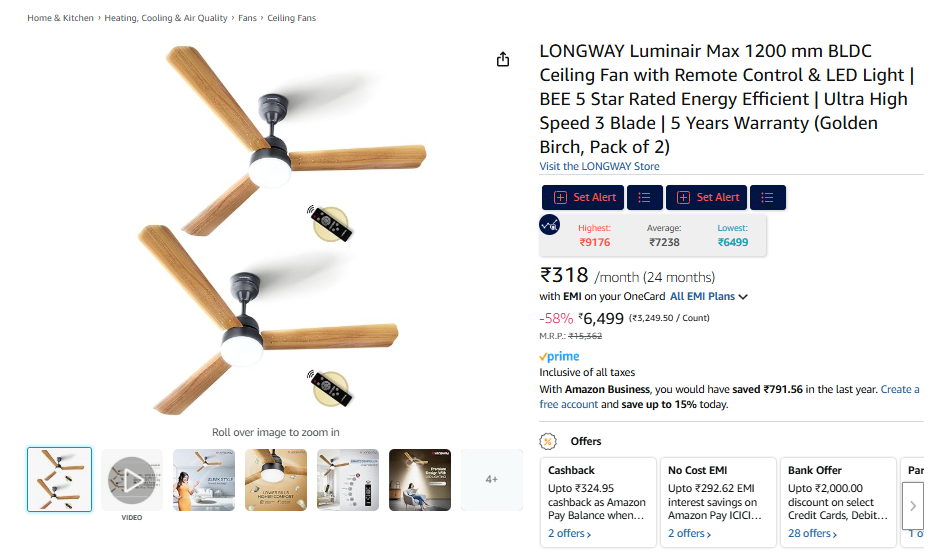
Task: Click the price history tracker chart icon
Action: (550, 225)
